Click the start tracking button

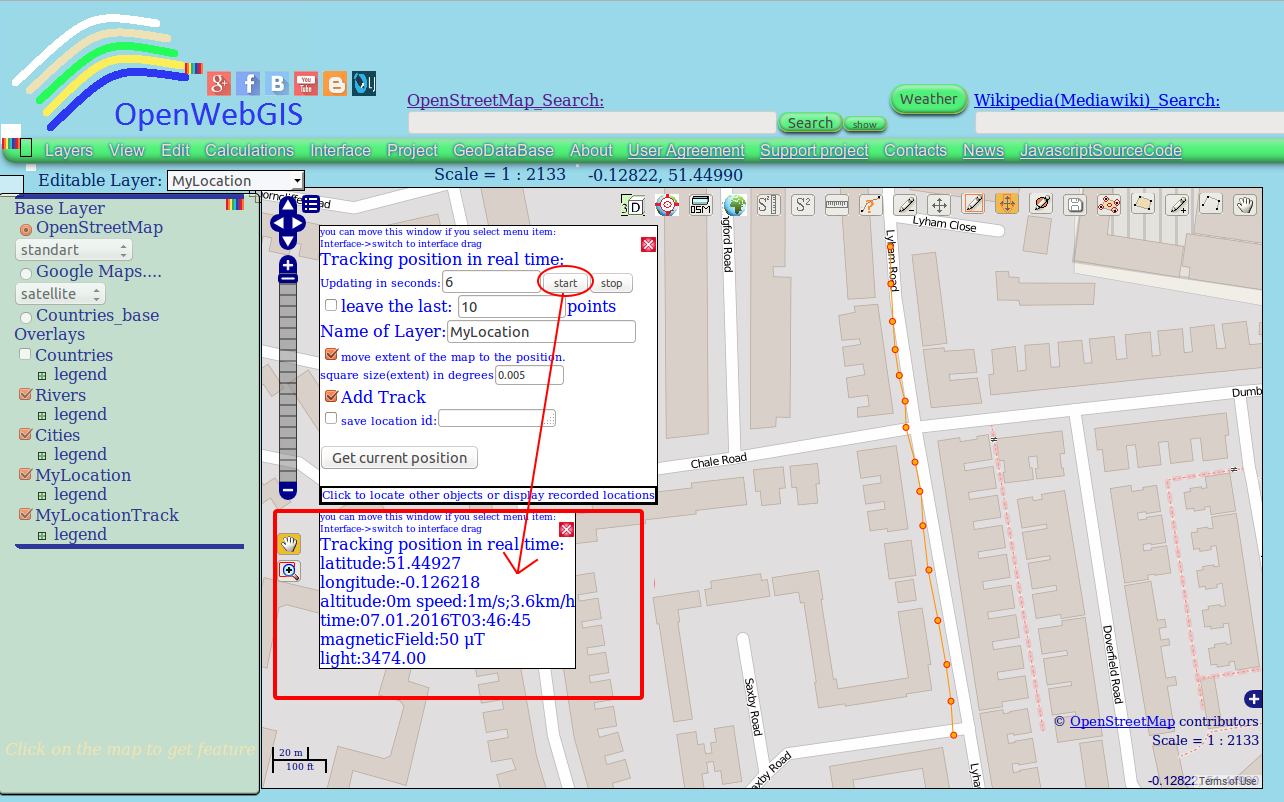566,283
